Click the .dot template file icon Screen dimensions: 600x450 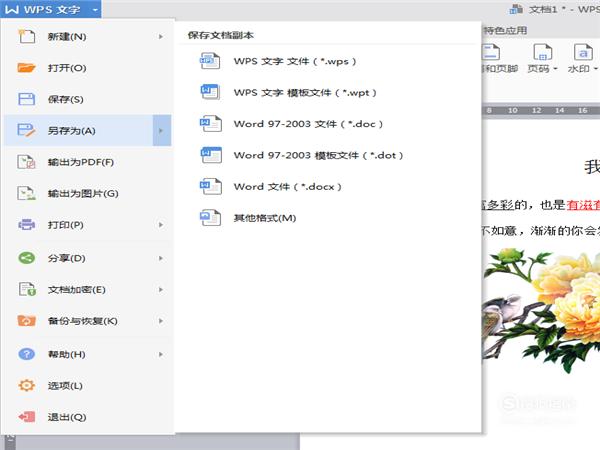coord(211,155)
